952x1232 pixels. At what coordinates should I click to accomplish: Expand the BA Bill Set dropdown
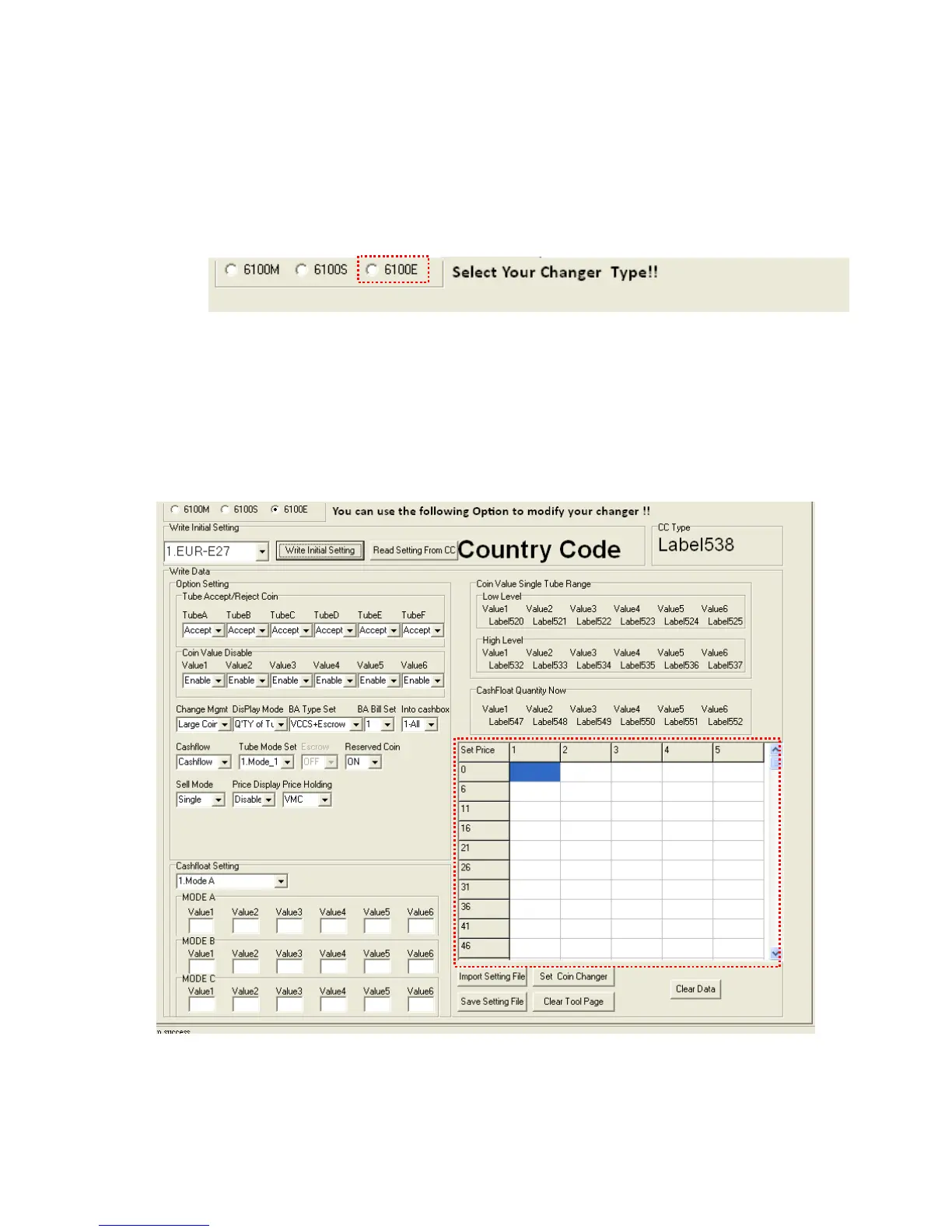point(387,724)
